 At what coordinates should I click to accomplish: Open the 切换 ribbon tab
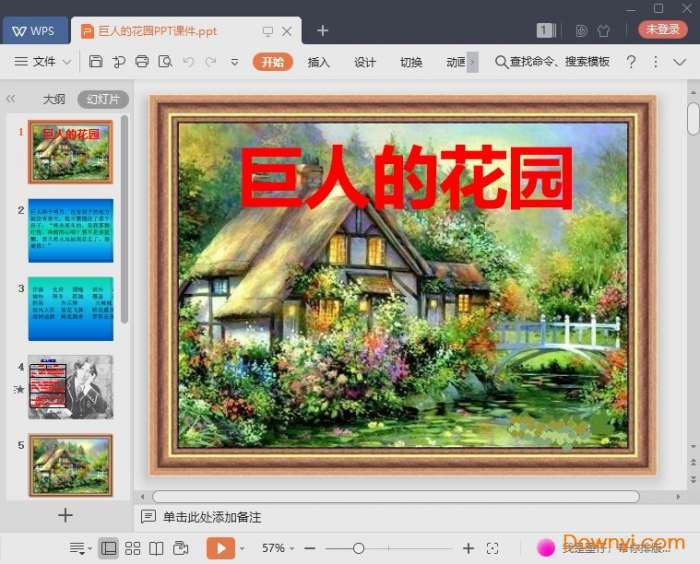(411, 62)
